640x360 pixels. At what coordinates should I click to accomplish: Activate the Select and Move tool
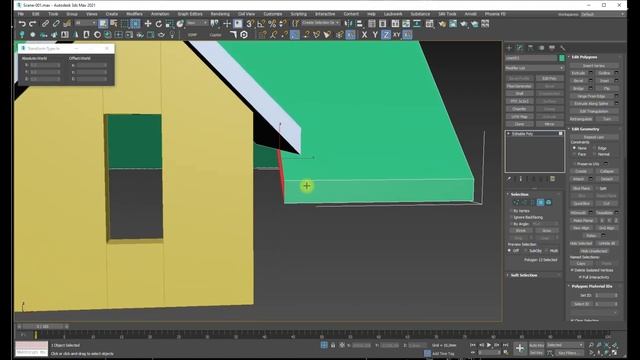pos(148,24)
